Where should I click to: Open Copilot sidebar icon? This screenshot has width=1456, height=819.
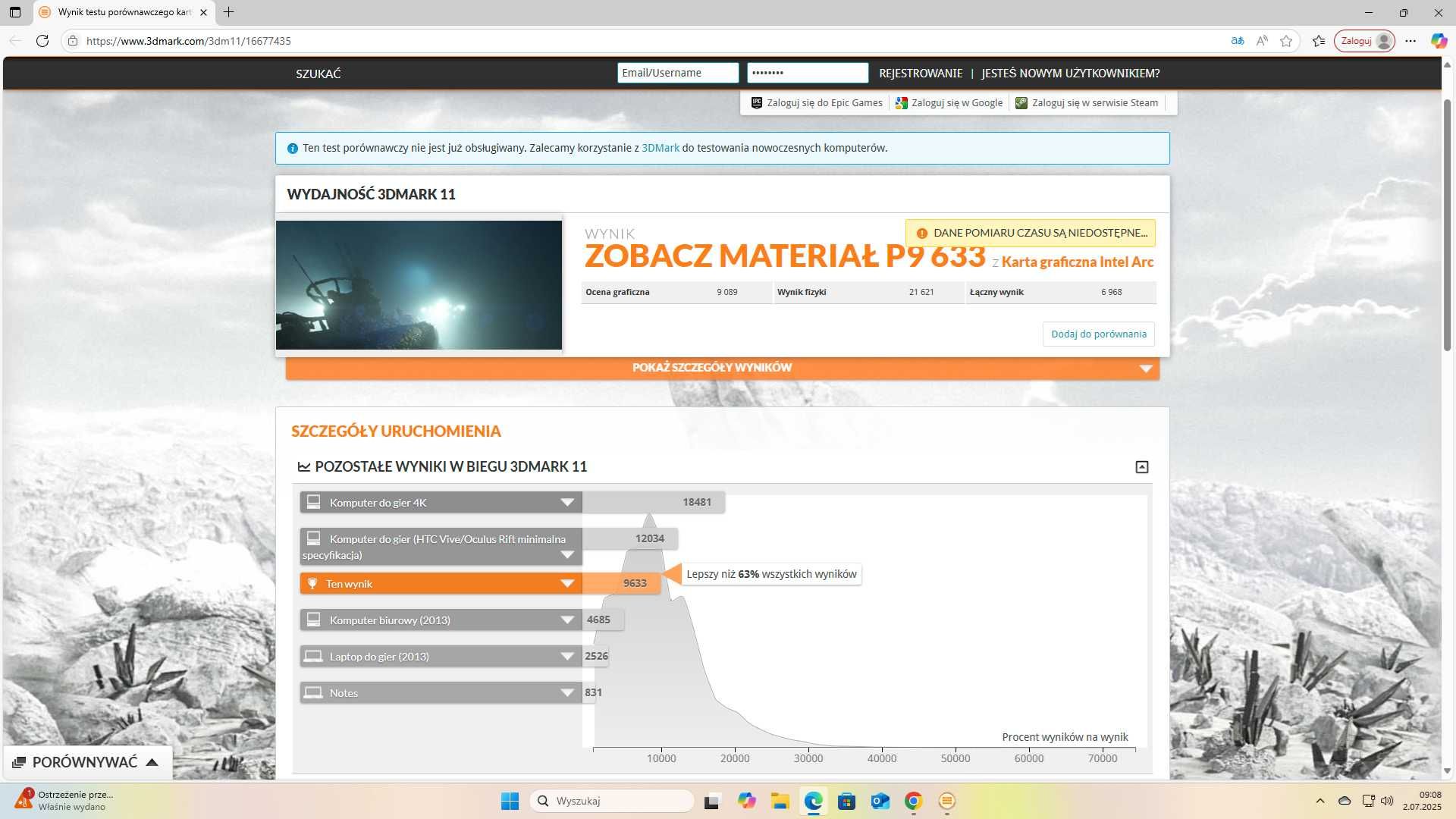coord(1439,41)
